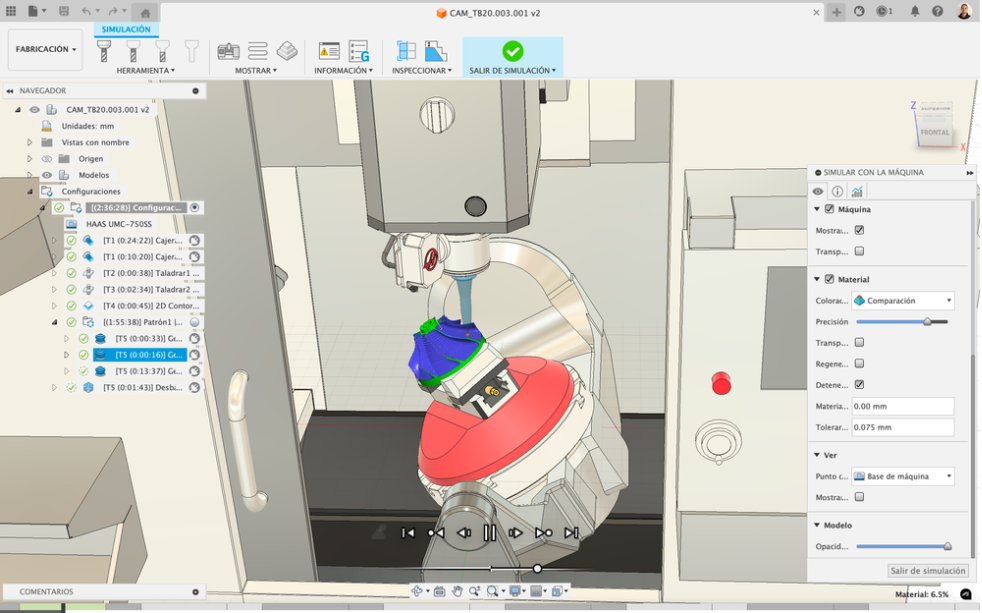
Task: Open the G-code listing icon
Action: click(359, 51)
